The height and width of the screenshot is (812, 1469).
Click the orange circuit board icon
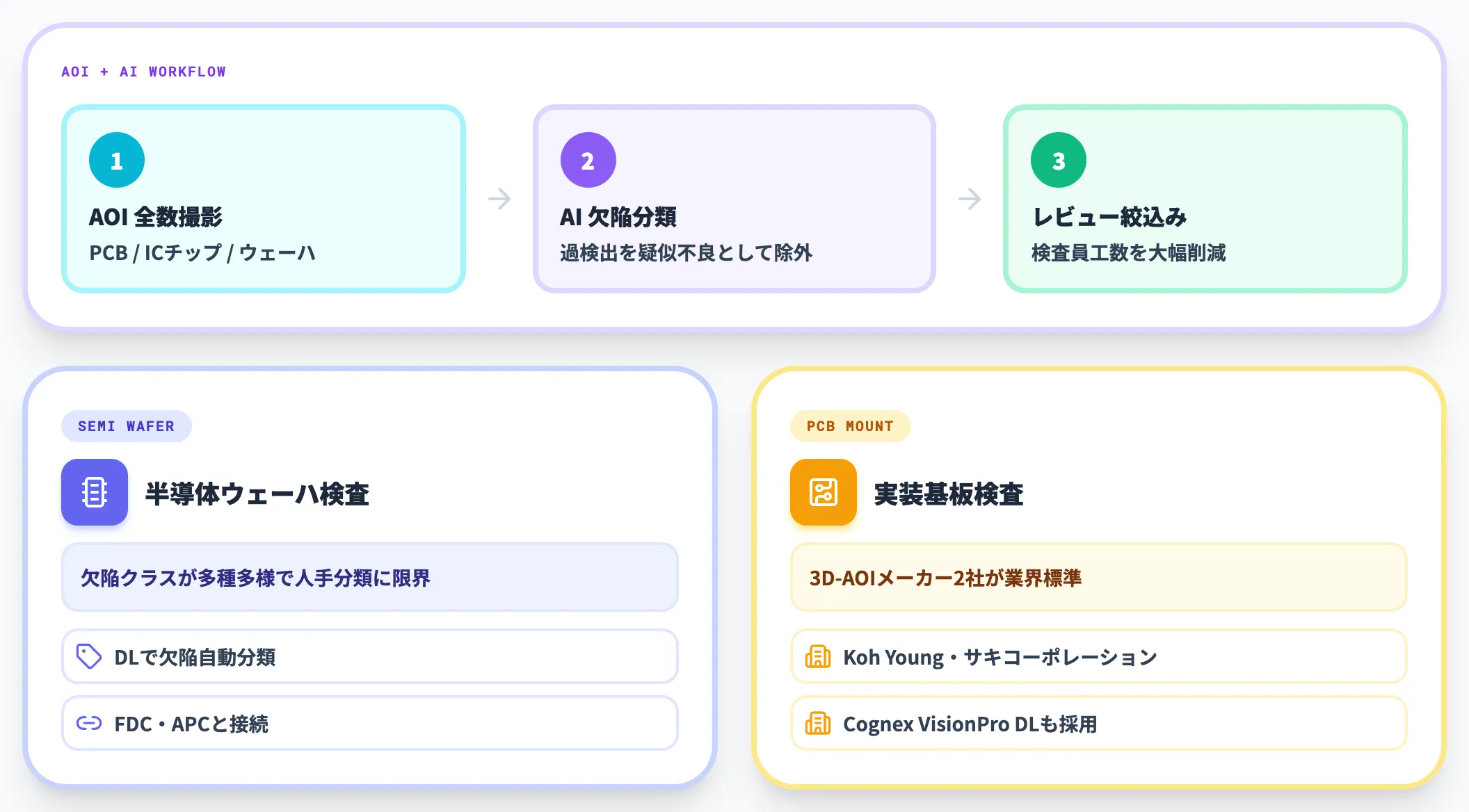coord(824,492)
